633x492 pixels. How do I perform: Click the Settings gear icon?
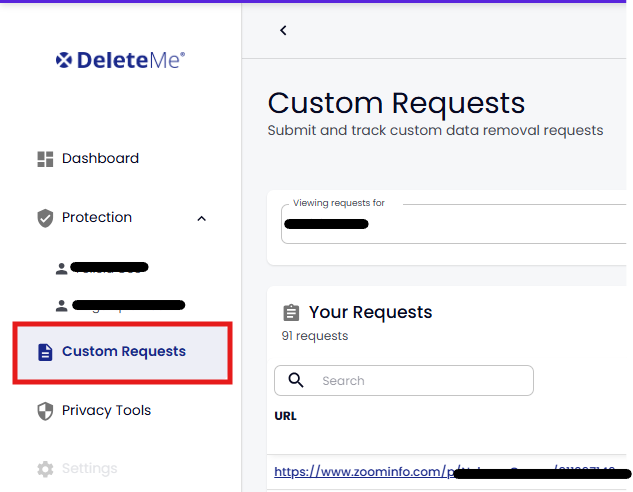tap(45, 469)
